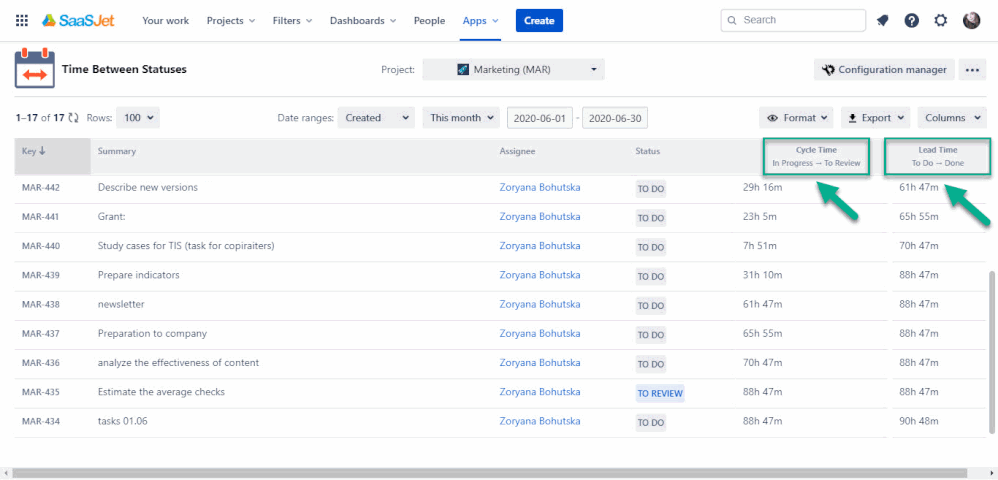Click the Cycle Time column header
Screen dimensions: 998x480
pyautogui.click(x=816, y=157)
